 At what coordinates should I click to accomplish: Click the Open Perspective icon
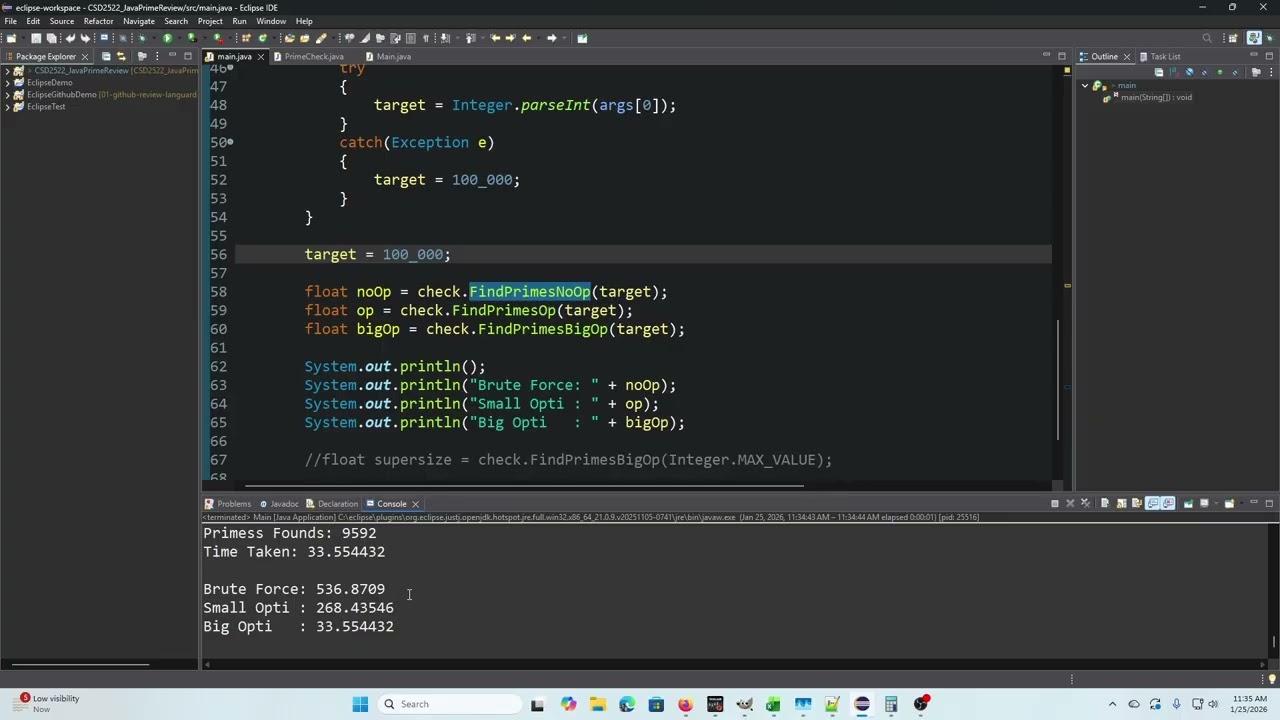click(1234, 38)
